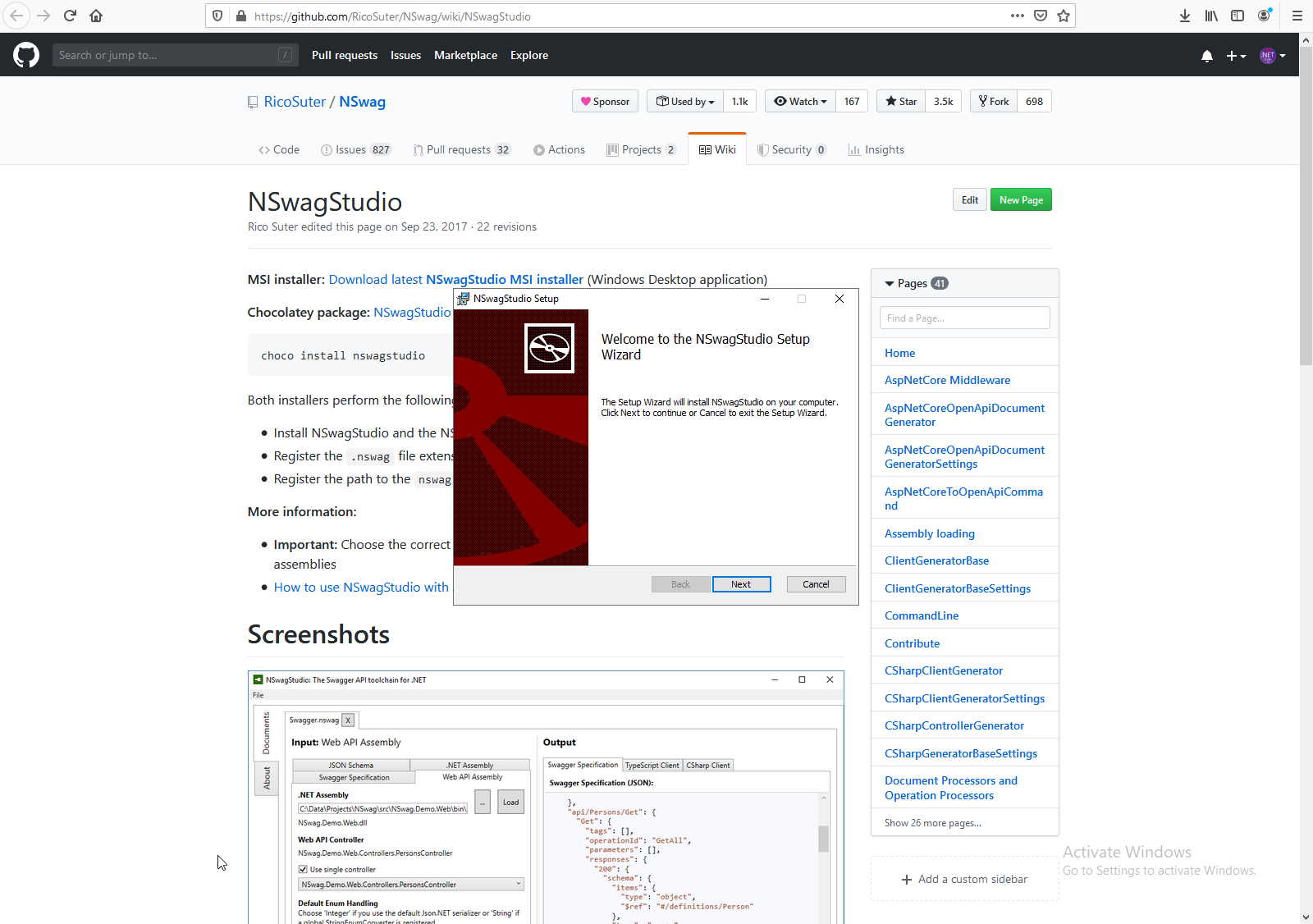View the 698 forks count

(1034, 102)
